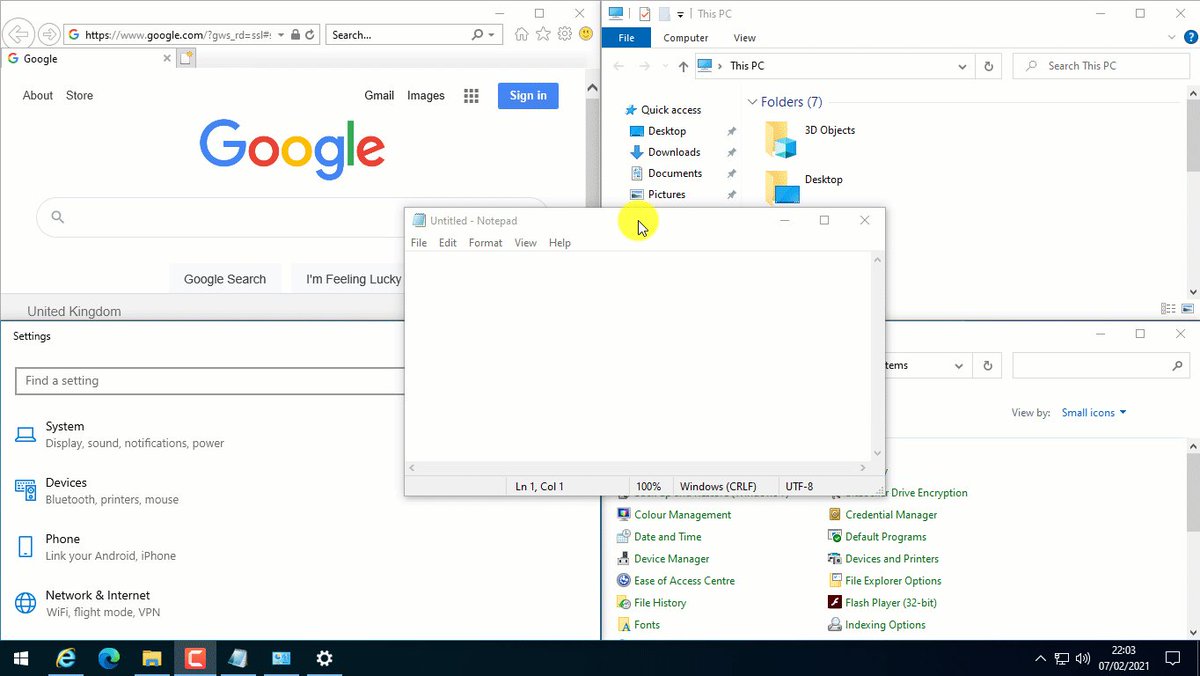Collapse the Folders (7) group

pos(753,102)
